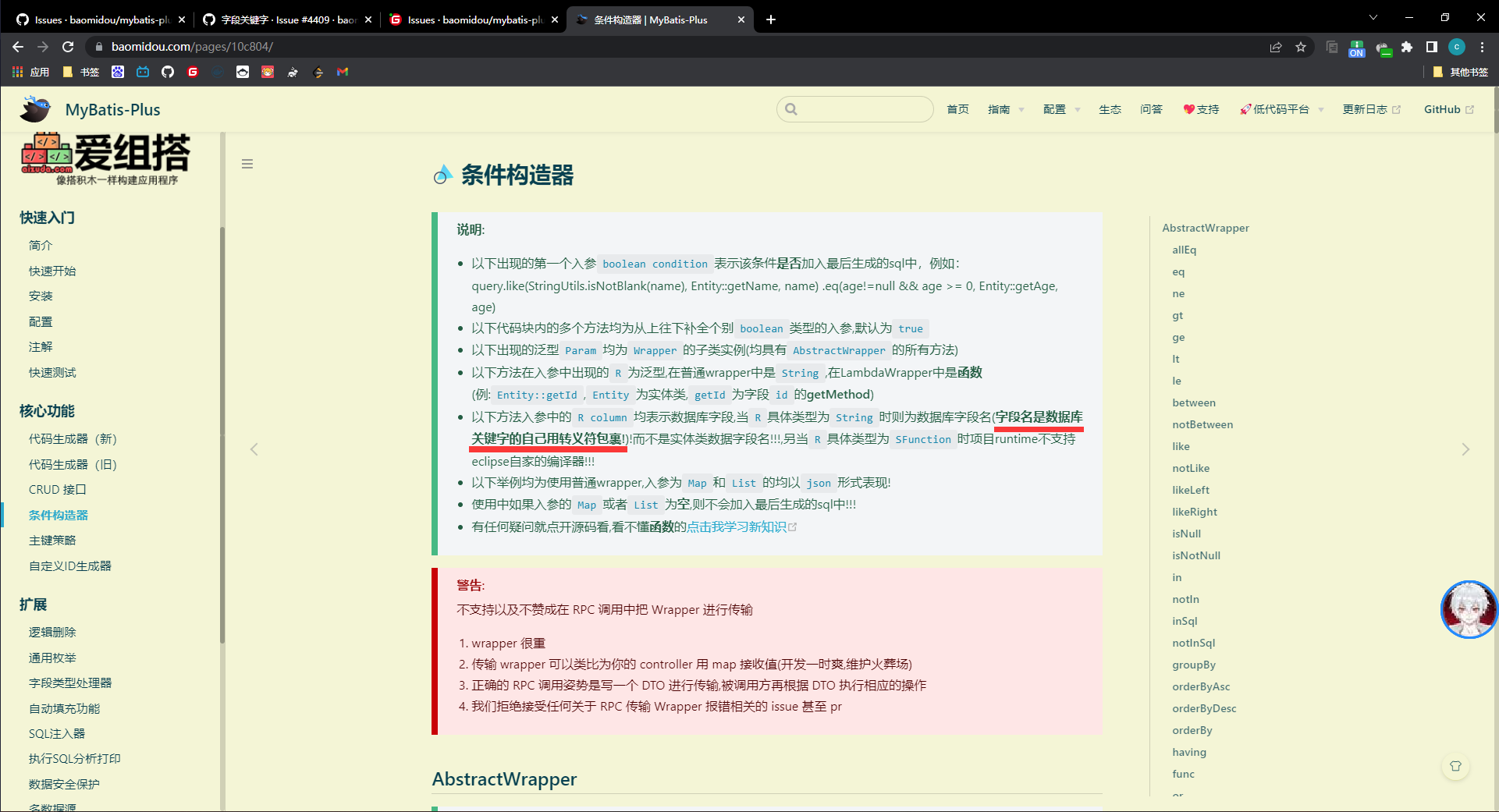Toggle the AdGuard-style green extension icon
Image resolution: width=1499 pixels, height=812 pixels.
pyautogui.click(x=1384, y=48)
